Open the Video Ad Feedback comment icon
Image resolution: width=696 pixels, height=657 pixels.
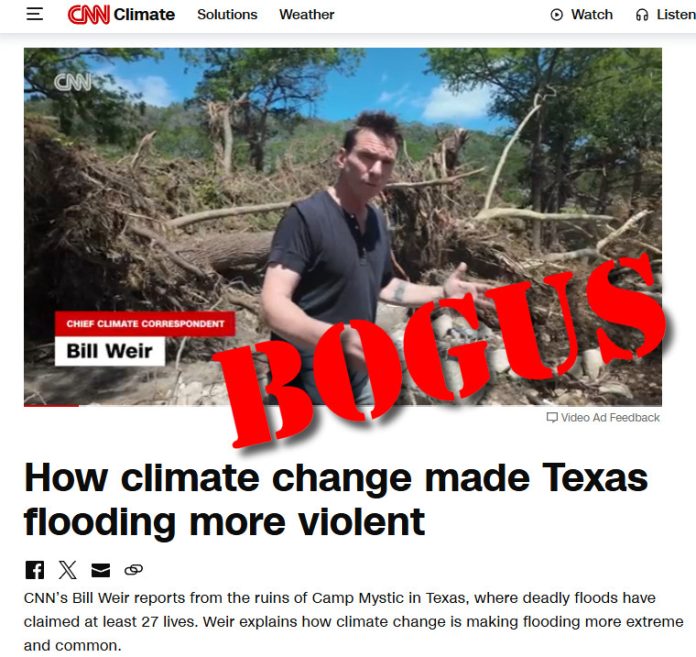(552, 417)
